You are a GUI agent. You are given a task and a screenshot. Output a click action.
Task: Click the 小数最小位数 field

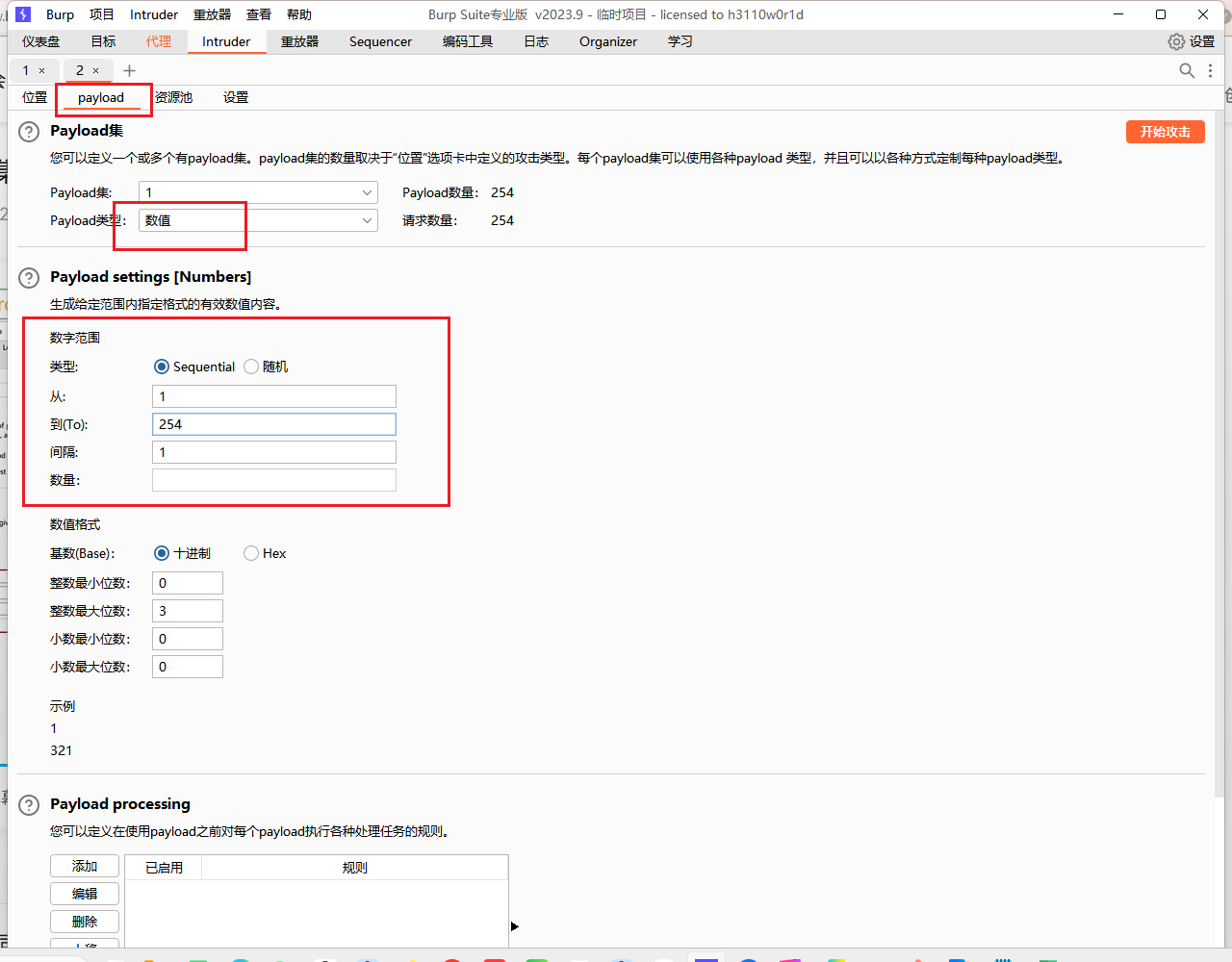(x=188, y=639)
